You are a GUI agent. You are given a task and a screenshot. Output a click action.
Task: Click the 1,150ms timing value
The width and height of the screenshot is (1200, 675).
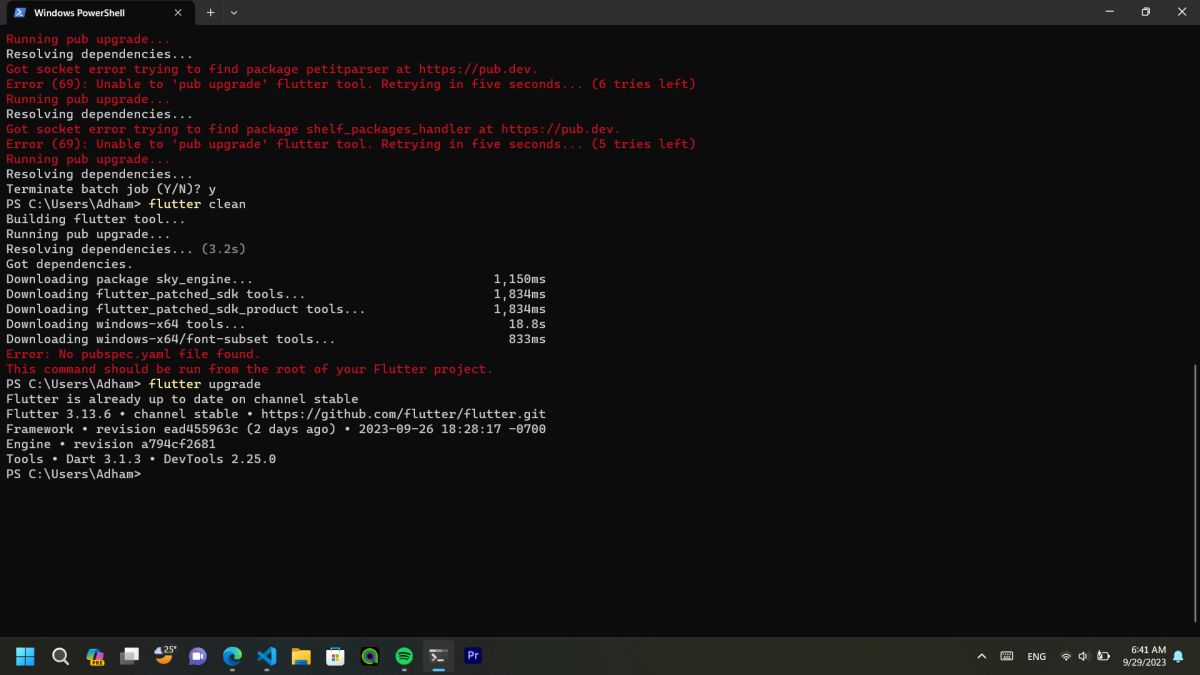[x=520, y=279]
